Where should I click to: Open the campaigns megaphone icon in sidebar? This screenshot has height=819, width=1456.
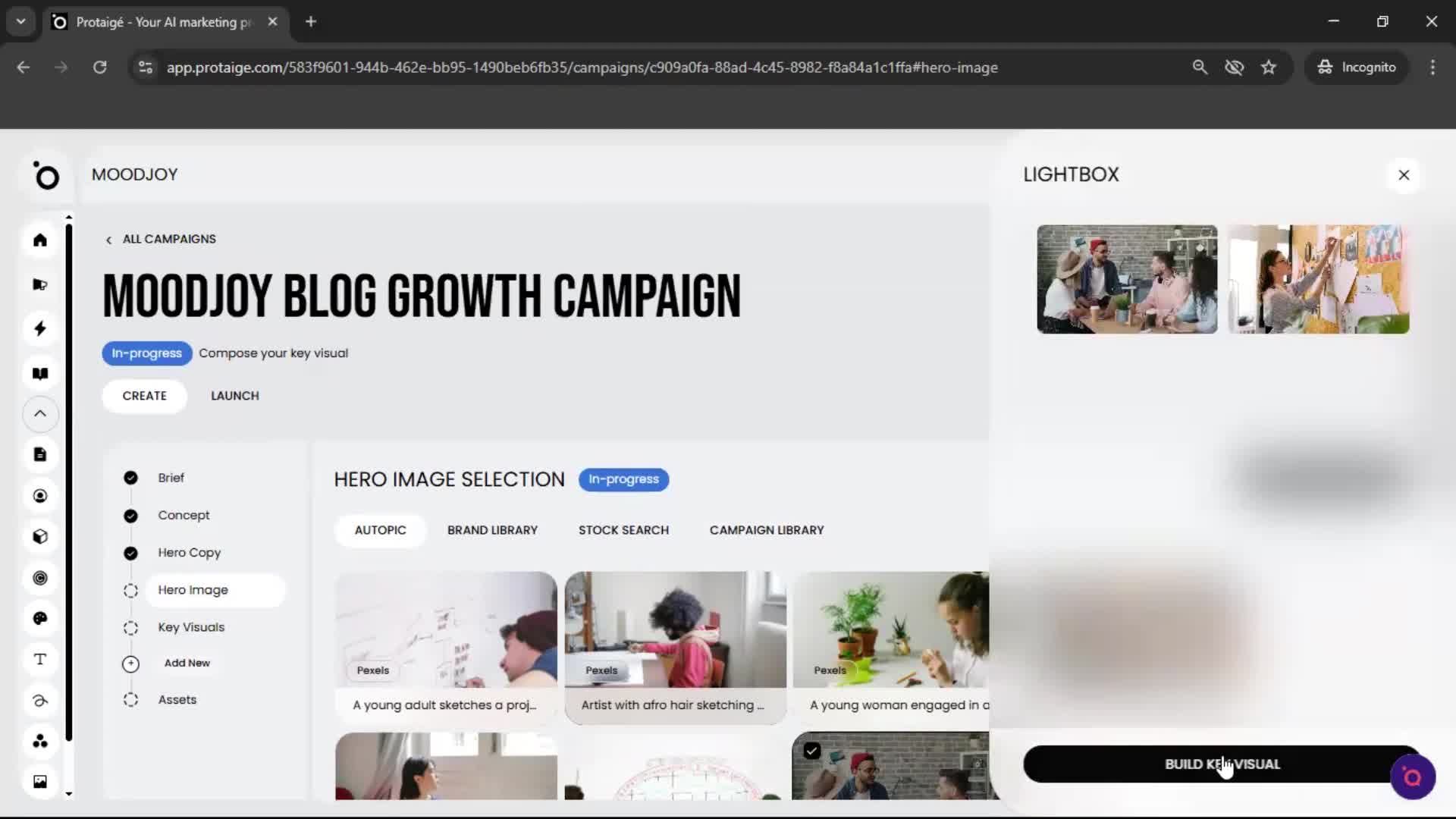click(x=39, y=284)
